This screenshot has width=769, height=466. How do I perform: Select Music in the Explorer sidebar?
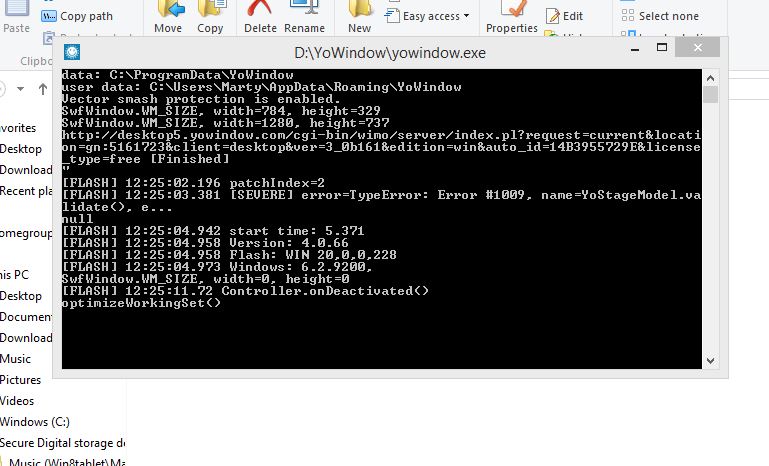(15, 359)
